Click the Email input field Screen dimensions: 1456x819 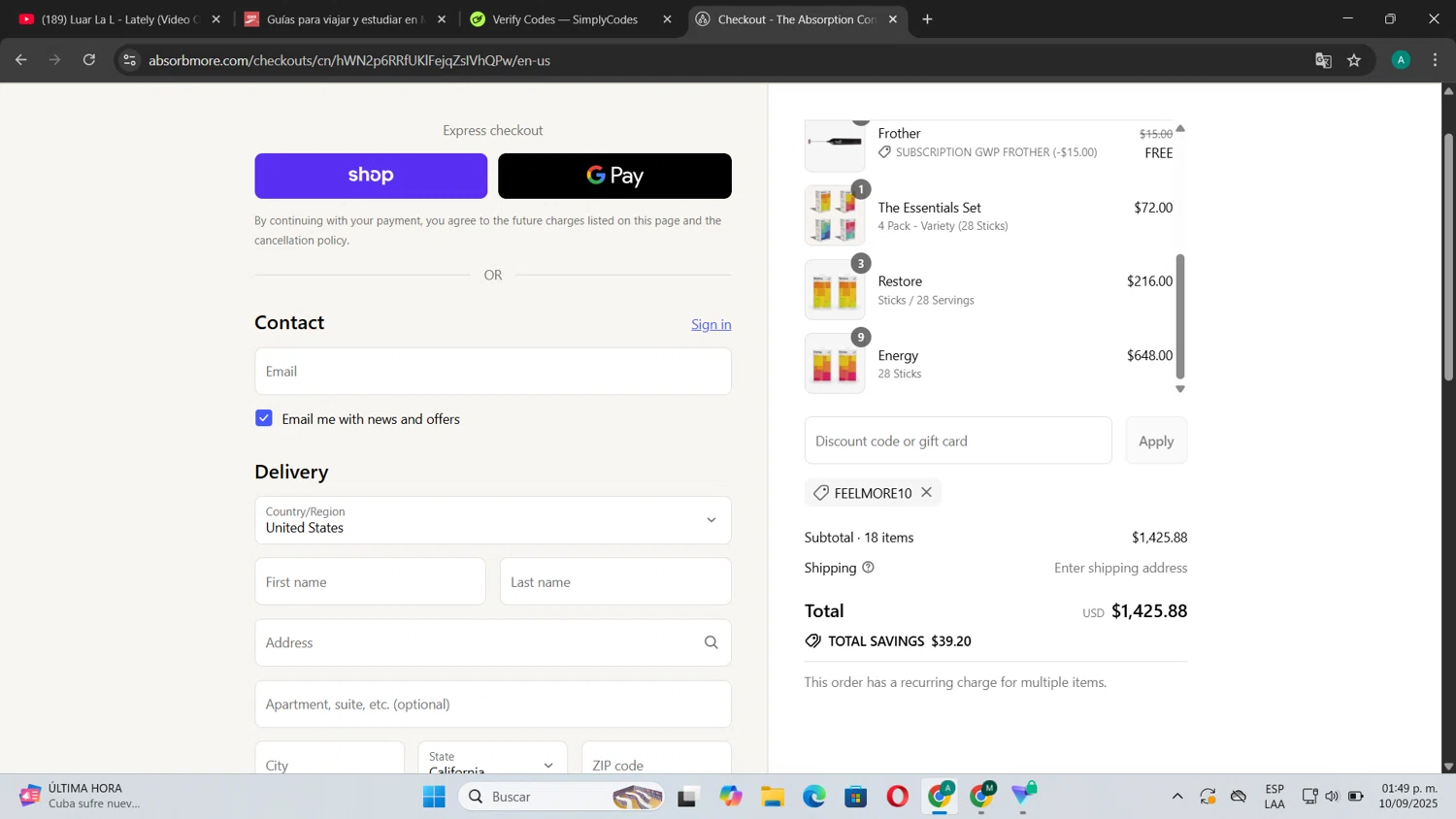tap(493, 372)
